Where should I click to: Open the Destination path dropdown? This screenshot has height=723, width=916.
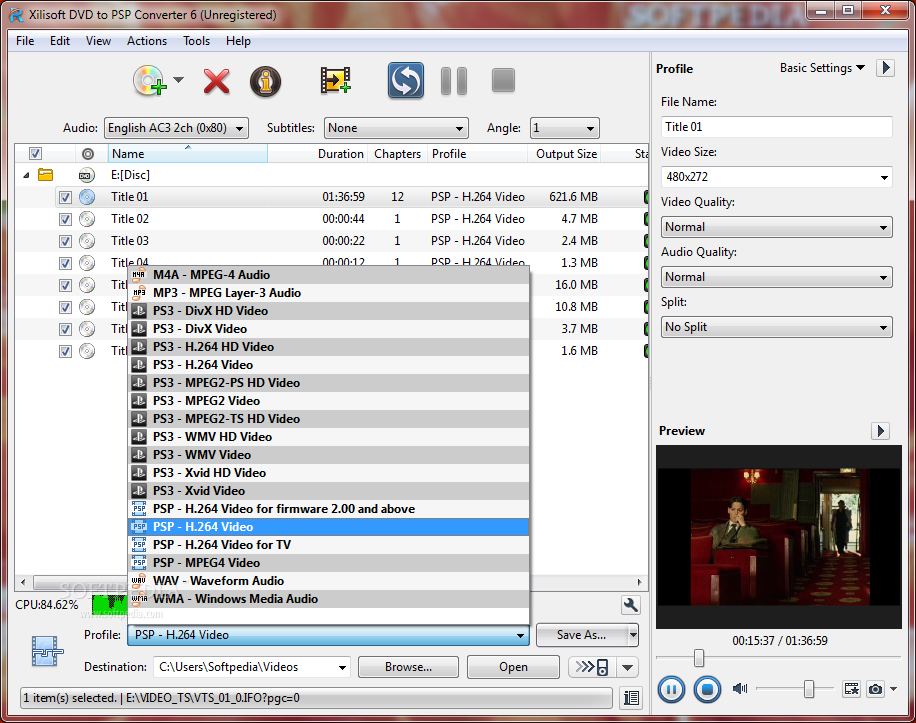(342, 668)
